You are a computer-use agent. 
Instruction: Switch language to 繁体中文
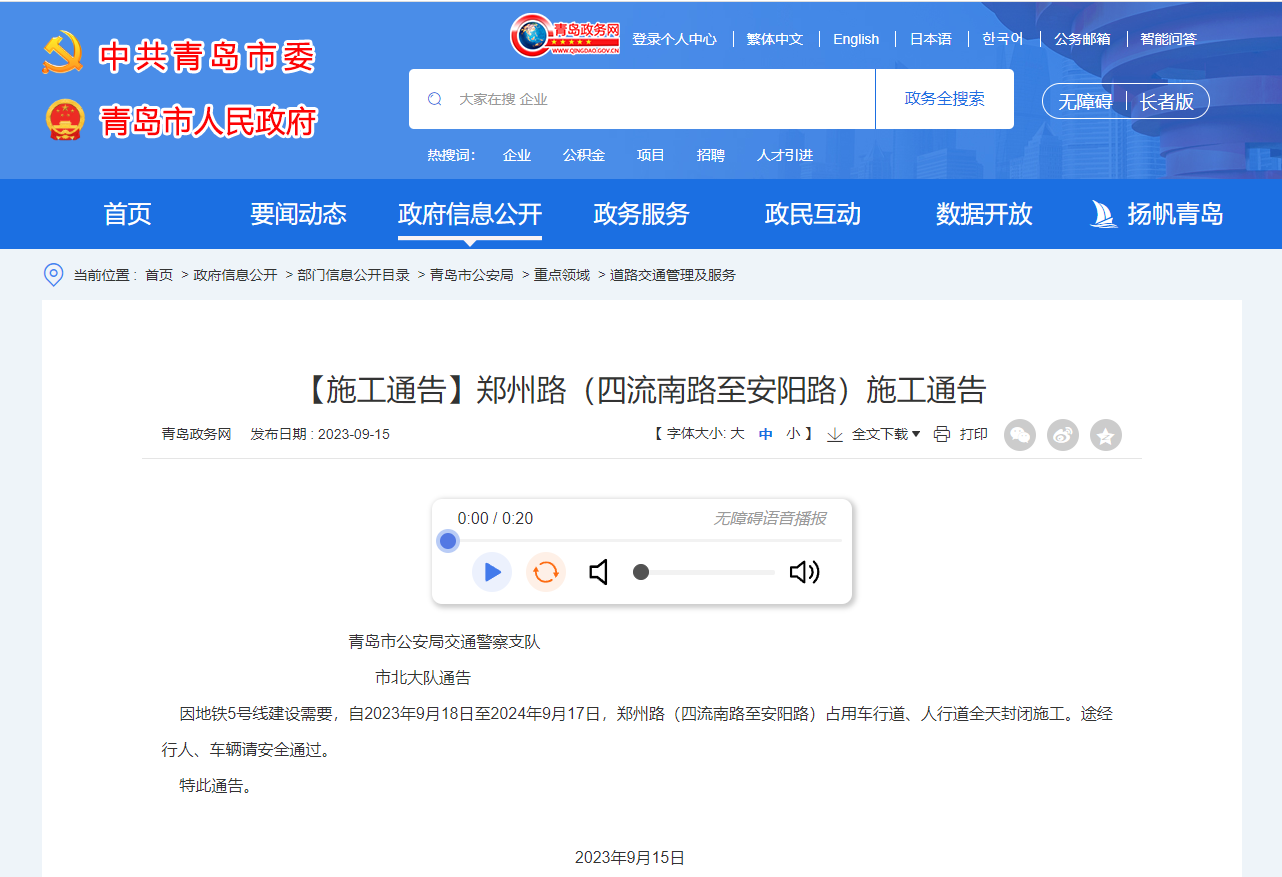coord(775,39)
